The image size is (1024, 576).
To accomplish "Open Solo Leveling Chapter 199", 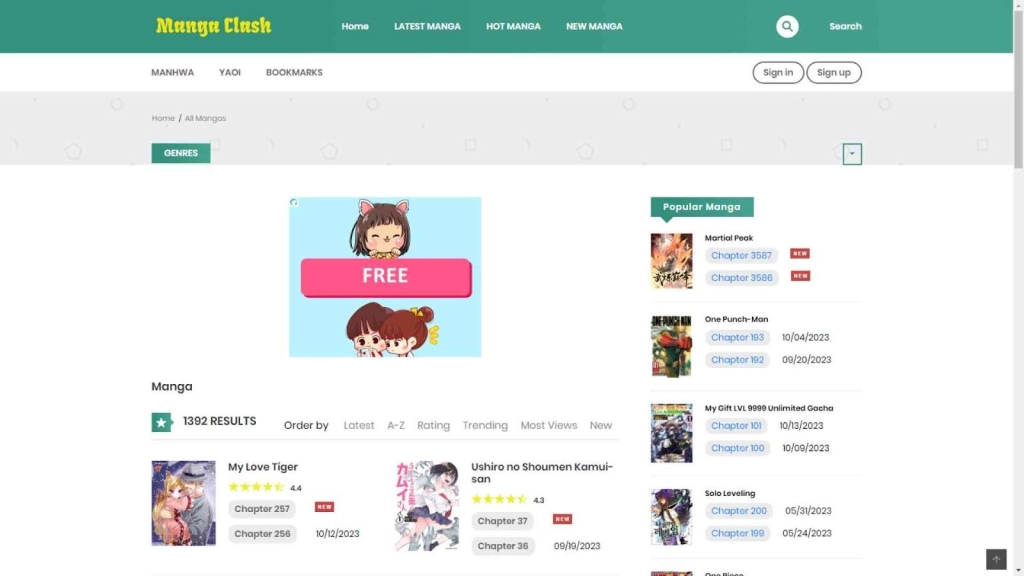I will tap(737, 533).
